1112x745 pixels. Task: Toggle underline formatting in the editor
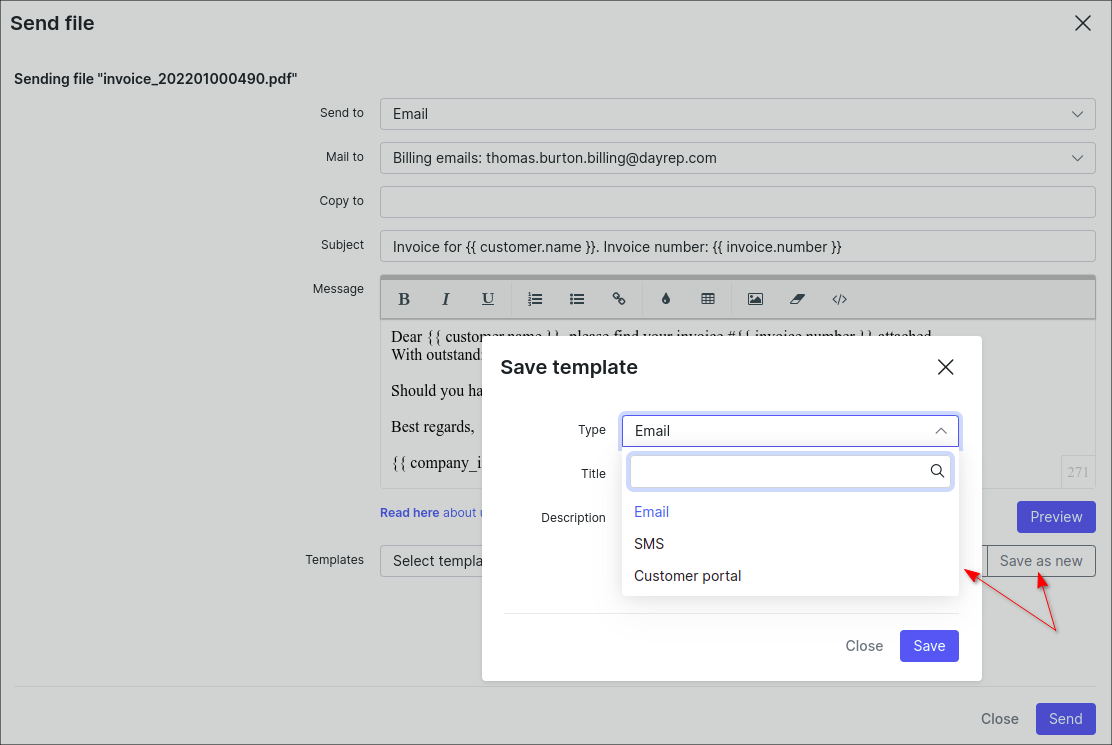[x=488, y=299]
